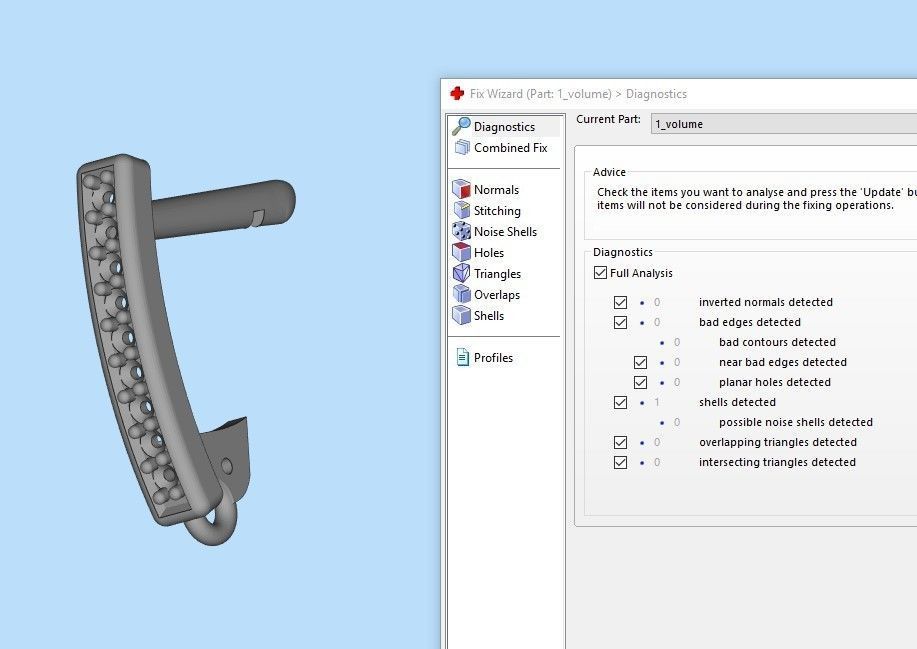Click the 'inverted normals detected' label
This screenshot has width=917, height=649.
[x=766, y=302]
